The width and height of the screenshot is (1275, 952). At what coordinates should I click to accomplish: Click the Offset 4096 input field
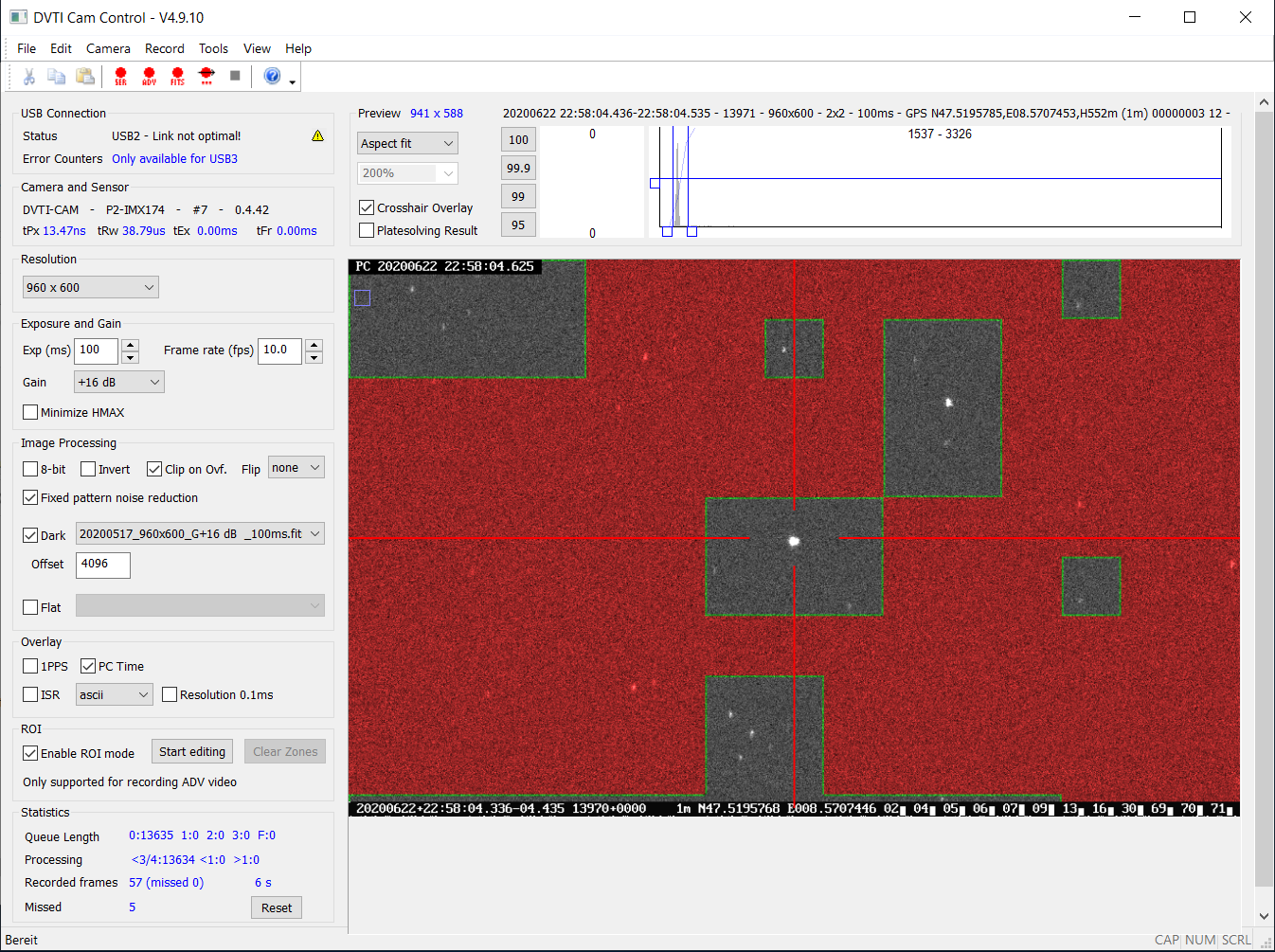point(102,565)
